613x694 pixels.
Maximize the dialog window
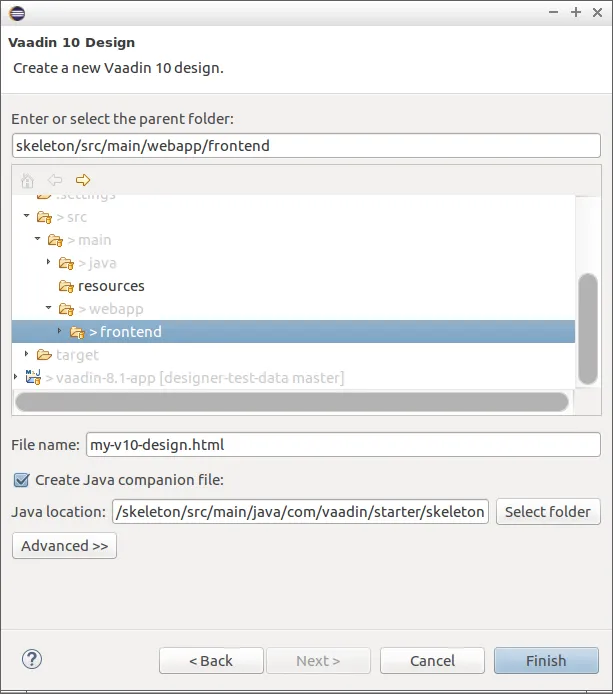576,12
